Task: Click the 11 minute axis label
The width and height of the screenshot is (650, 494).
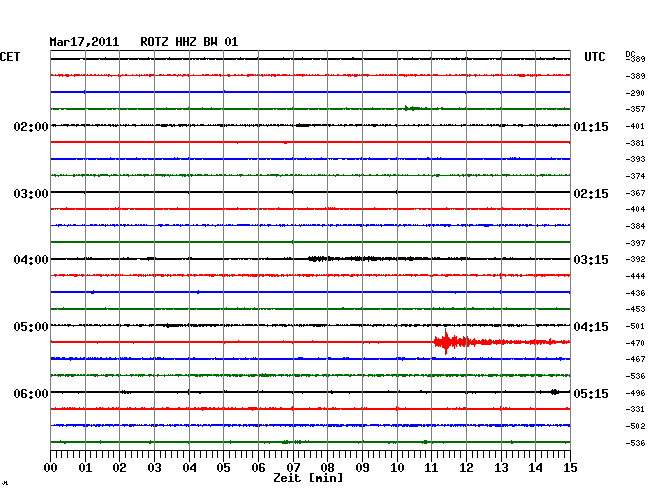Action: (x=432, y=468)
